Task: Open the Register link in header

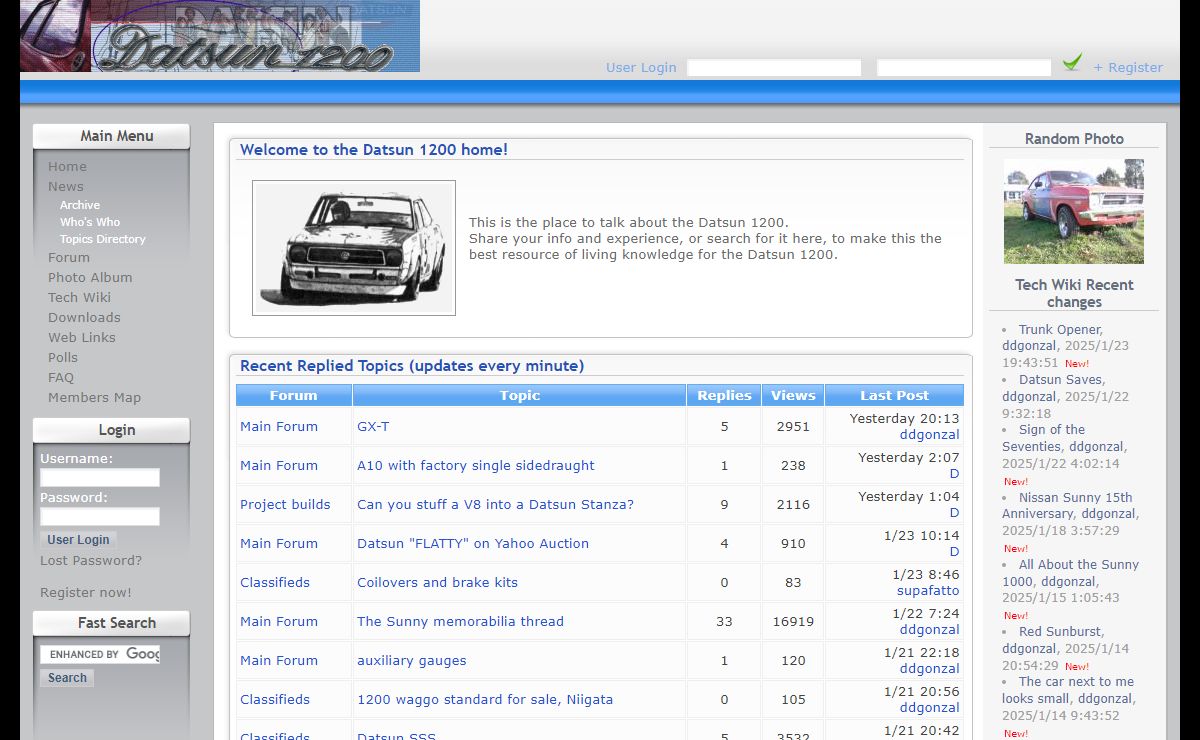Action: (1128, 68)
